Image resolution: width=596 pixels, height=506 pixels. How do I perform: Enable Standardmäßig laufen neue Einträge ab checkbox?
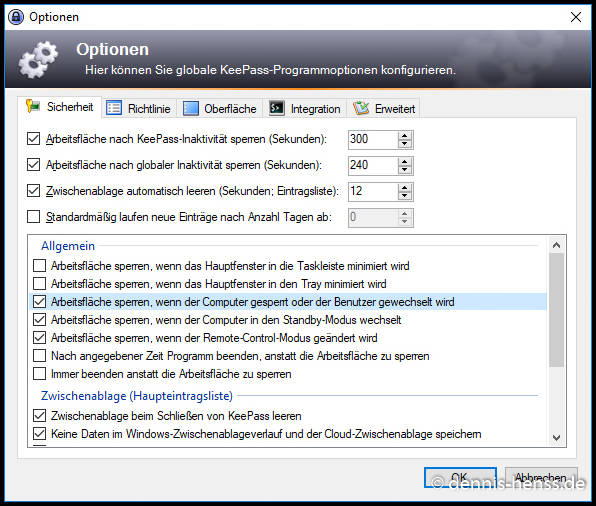pos(33,217)
